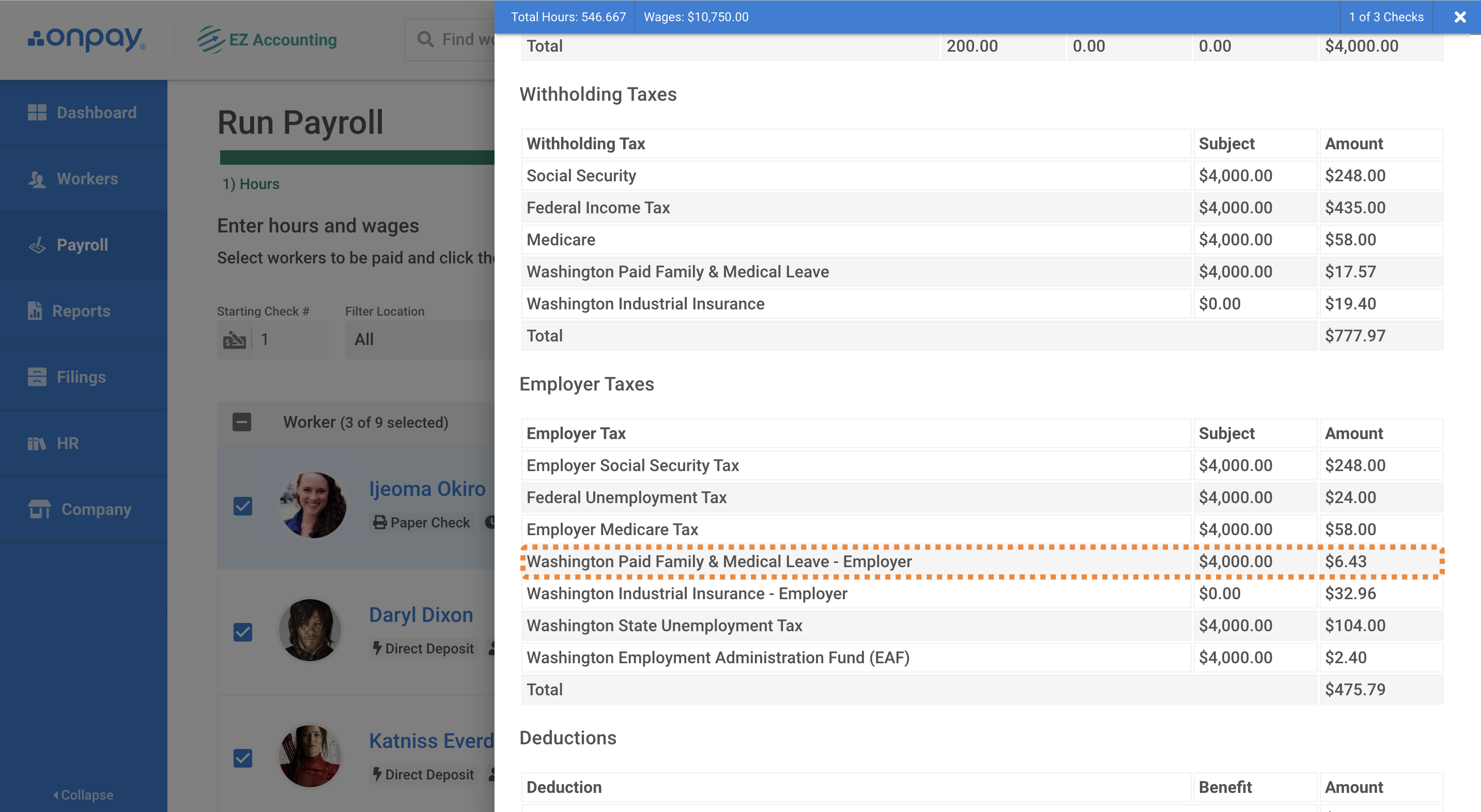Image resolution: width=1481 pixels, height=812 pixels.
Task: Close the paycheck details panel
Action: [x=1460, y=17]
